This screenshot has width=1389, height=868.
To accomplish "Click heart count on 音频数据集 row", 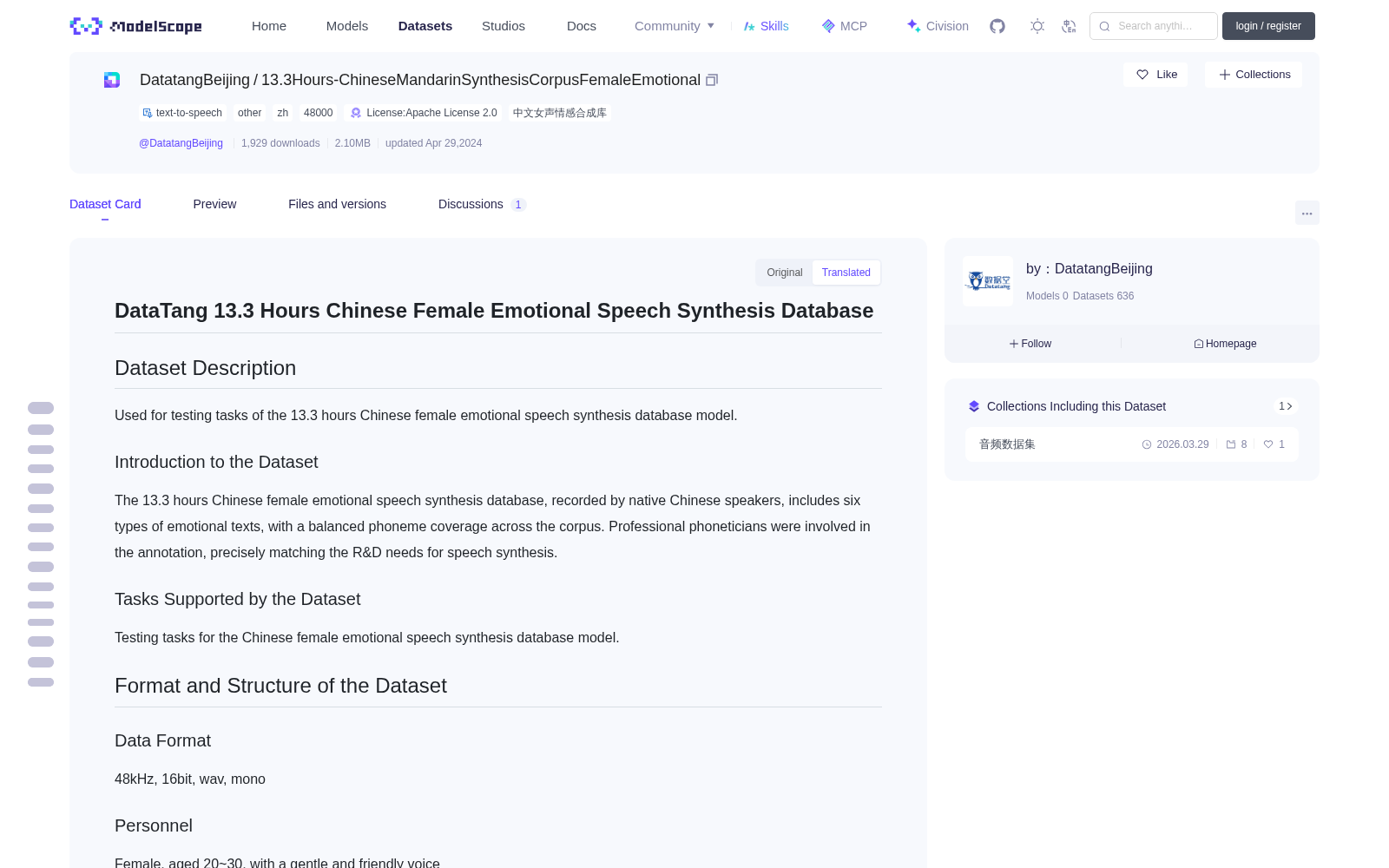I will 1274,444.
